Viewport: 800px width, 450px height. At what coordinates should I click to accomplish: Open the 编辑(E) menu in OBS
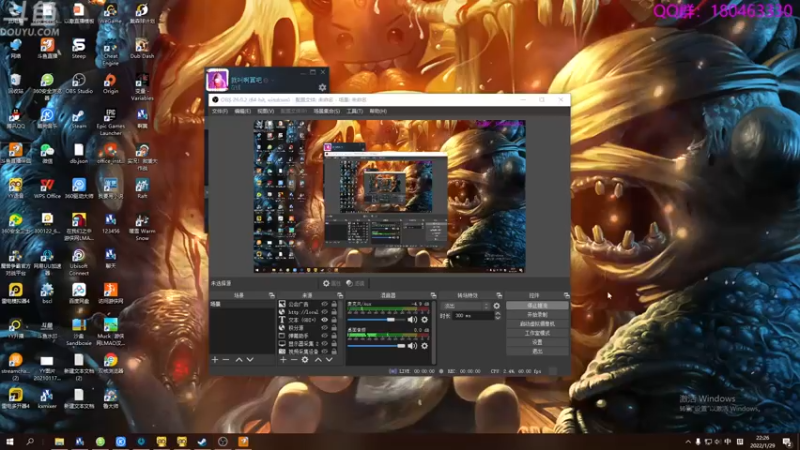point(242,111)
